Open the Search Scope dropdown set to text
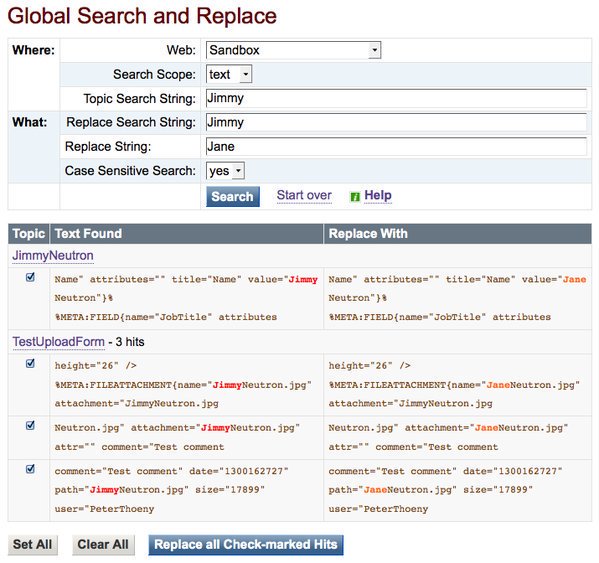599x563 pixels. (229, 74)
